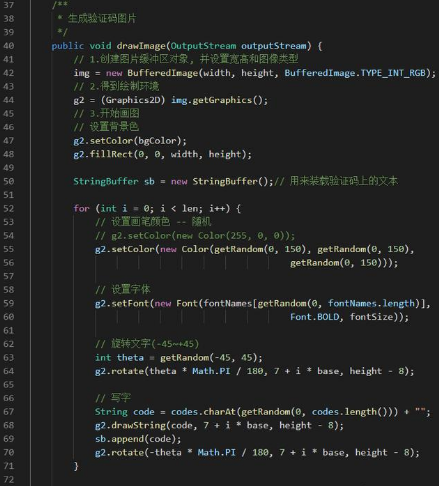Click the i++ increment expression
Screen dimensions: 439x486
[x=217, y=209]
